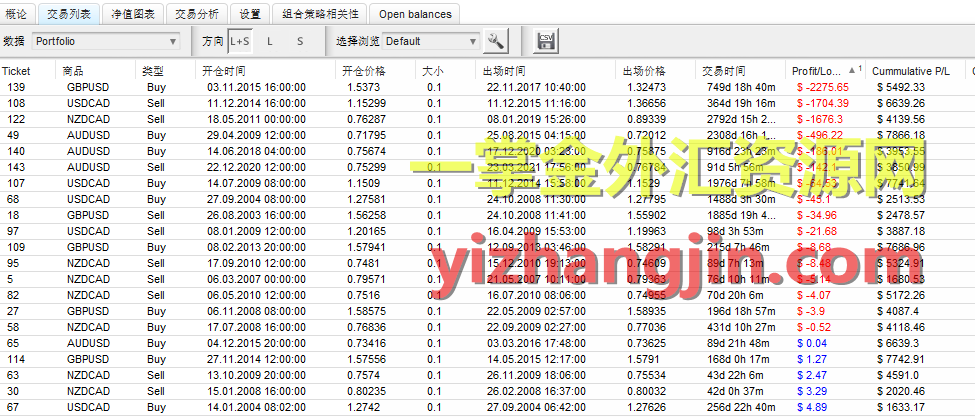Click profit value $ -4.07

813,295
